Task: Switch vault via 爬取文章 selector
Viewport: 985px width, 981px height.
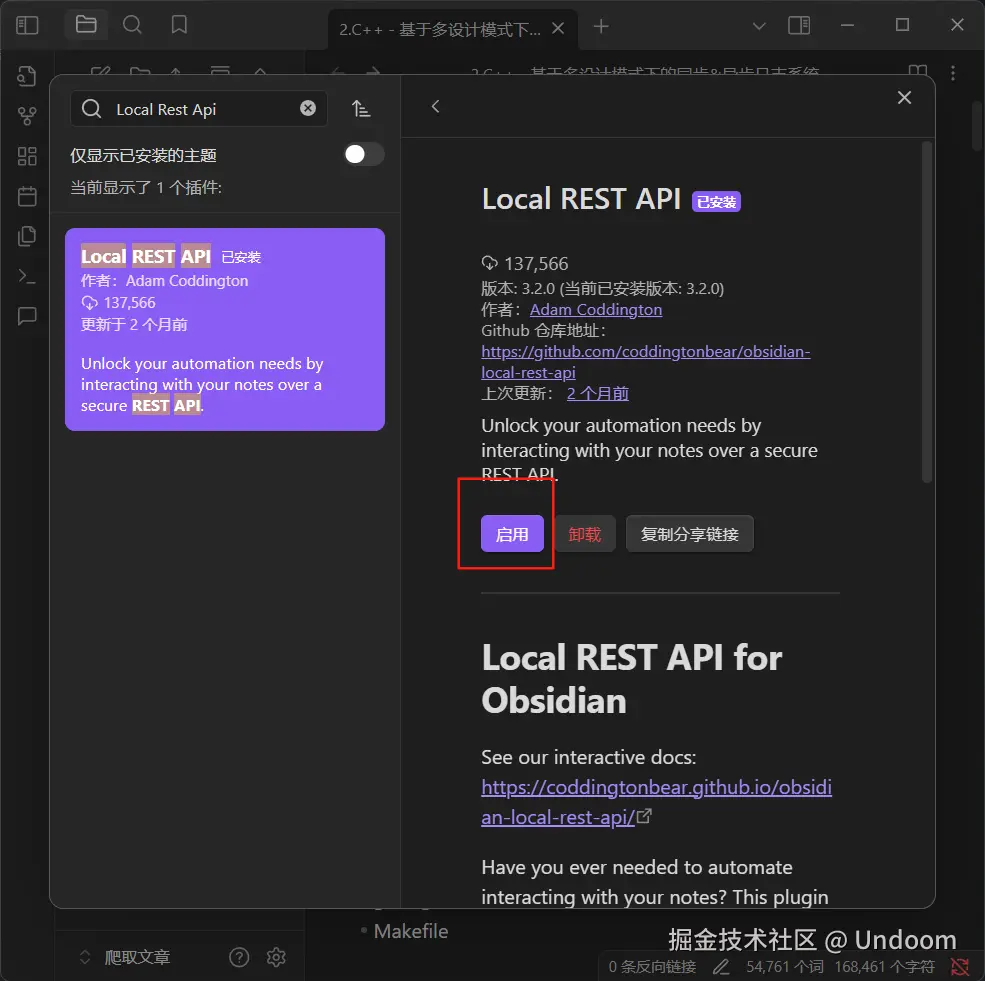Action: [x=126, y=957]
